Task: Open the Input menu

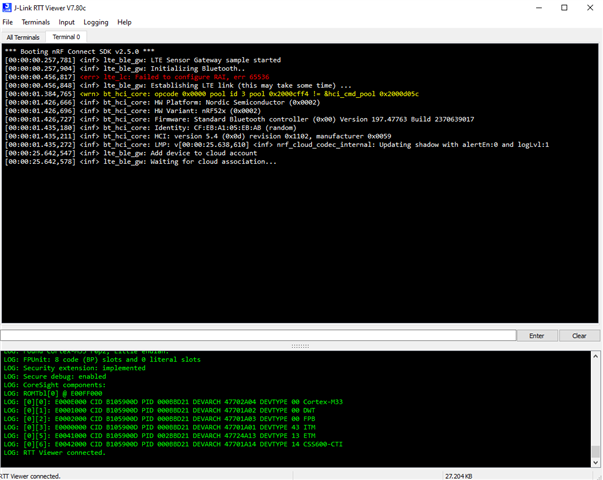Action: (x=67, y=22)
